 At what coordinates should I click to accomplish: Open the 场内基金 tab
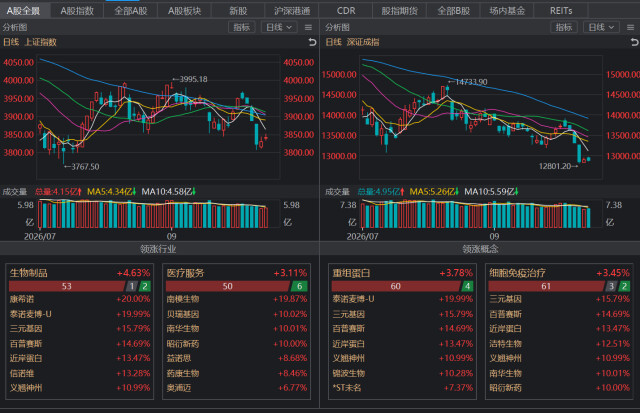[x=507, y=11]
